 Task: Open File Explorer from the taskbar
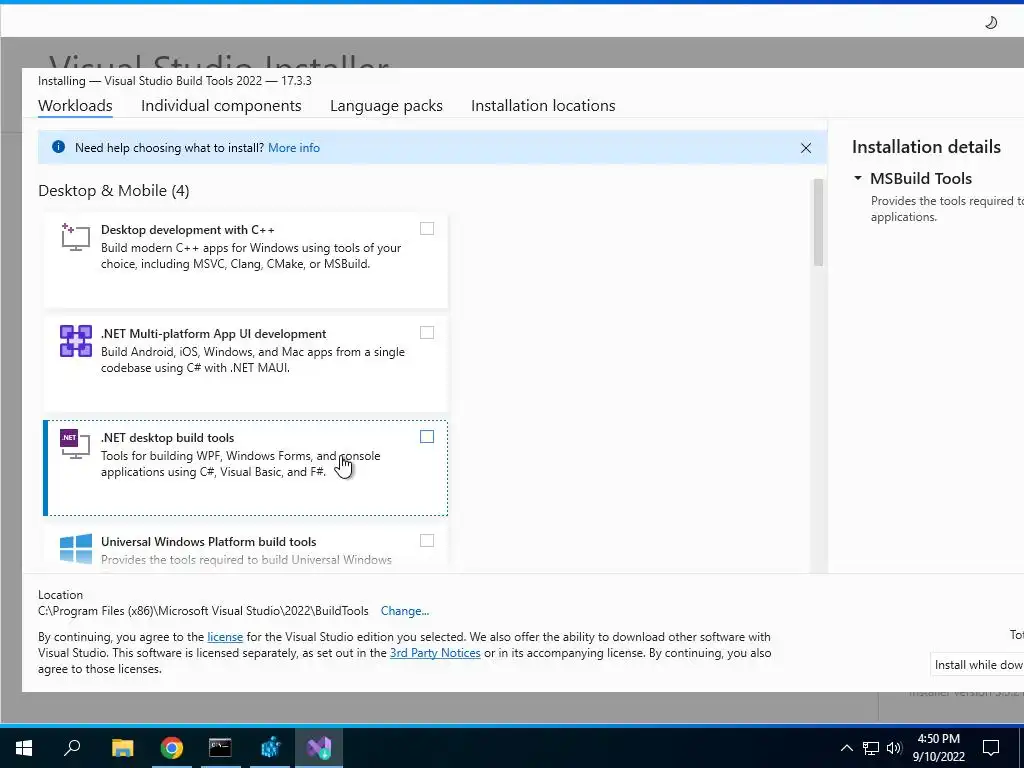tap(122, 747)
